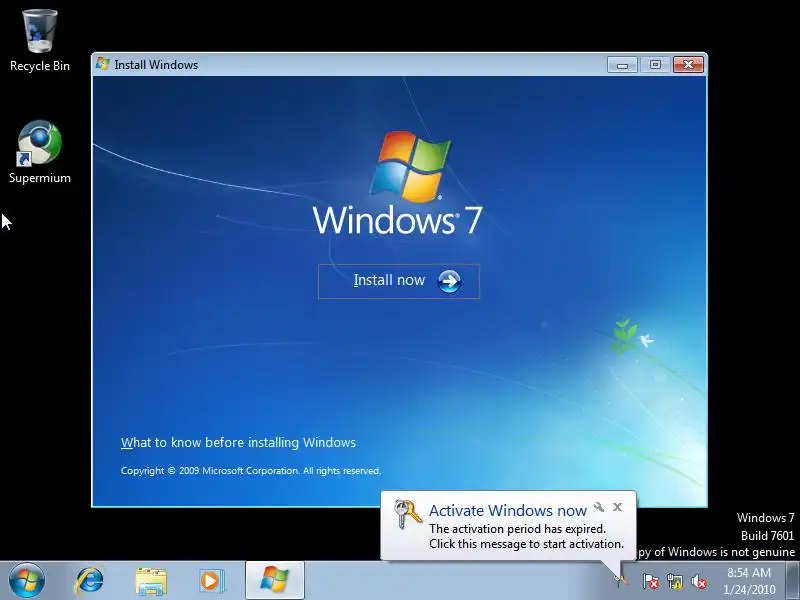Viewport: 800px width, 600px height.
Task: Open the Windows Start menu orb
Action: [27, 581]
